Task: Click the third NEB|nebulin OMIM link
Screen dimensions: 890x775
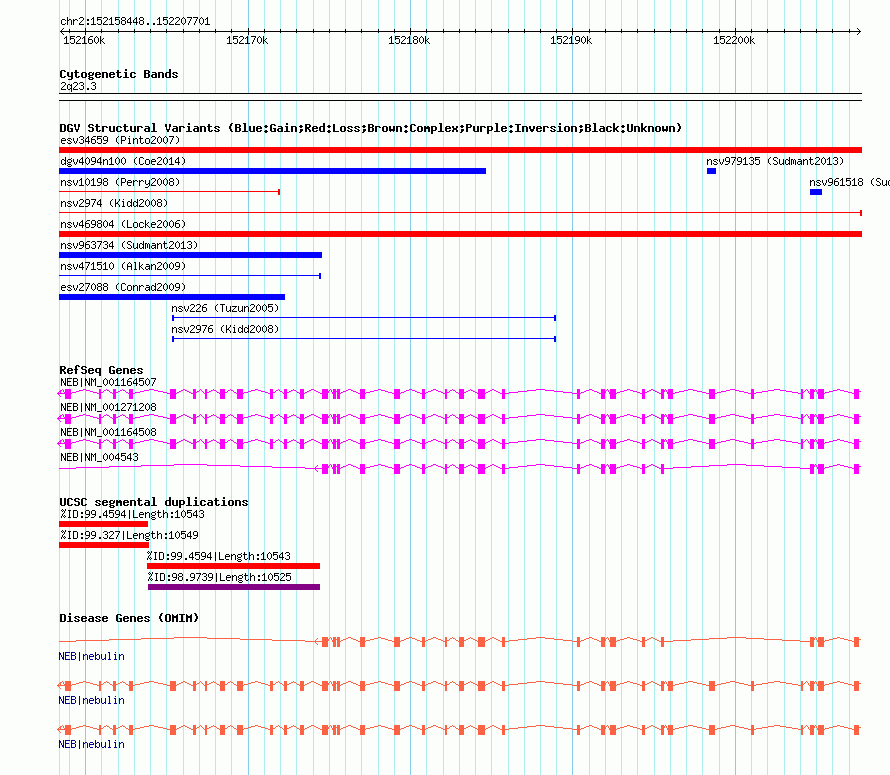Action: pos(91,744)
